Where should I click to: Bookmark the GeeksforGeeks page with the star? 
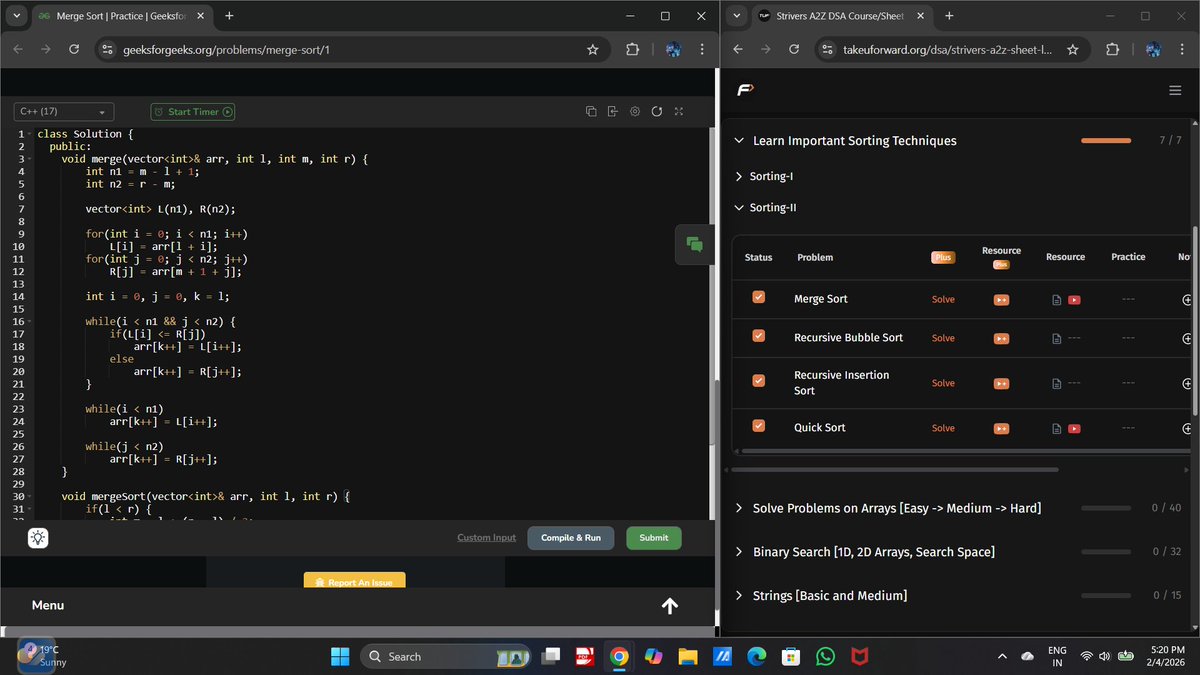(x=592, y=50)
